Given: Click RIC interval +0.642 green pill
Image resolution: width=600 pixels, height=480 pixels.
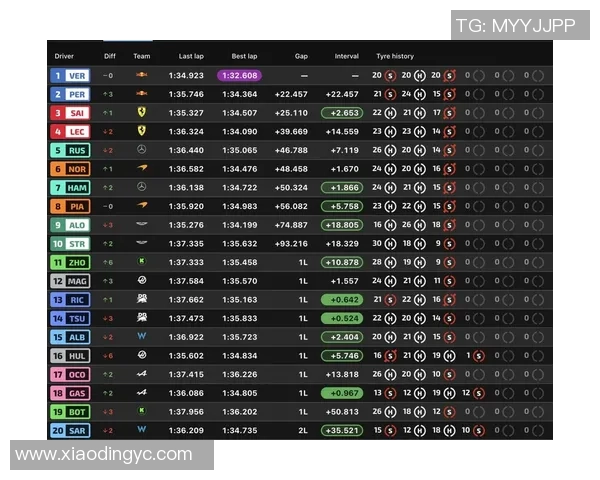Looking at the screenshot, I should [x=342, y=300].
